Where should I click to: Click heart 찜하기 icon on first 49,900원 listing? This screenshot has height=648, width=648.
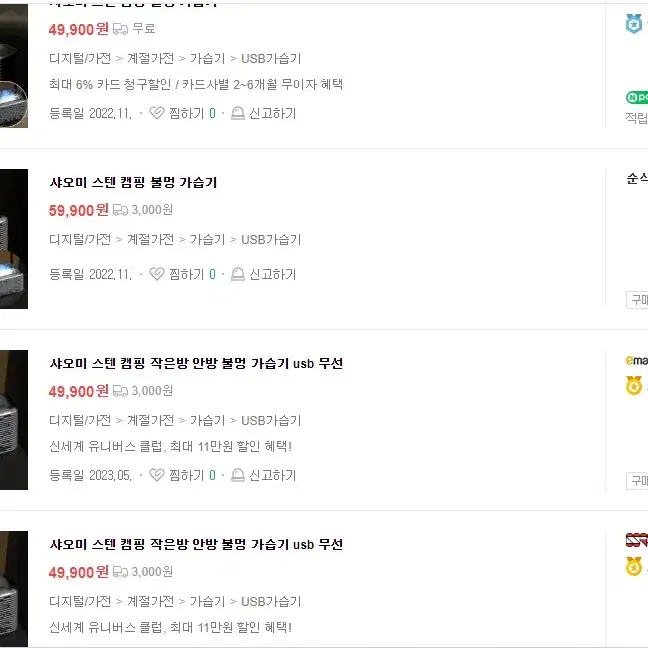[157, 112]
